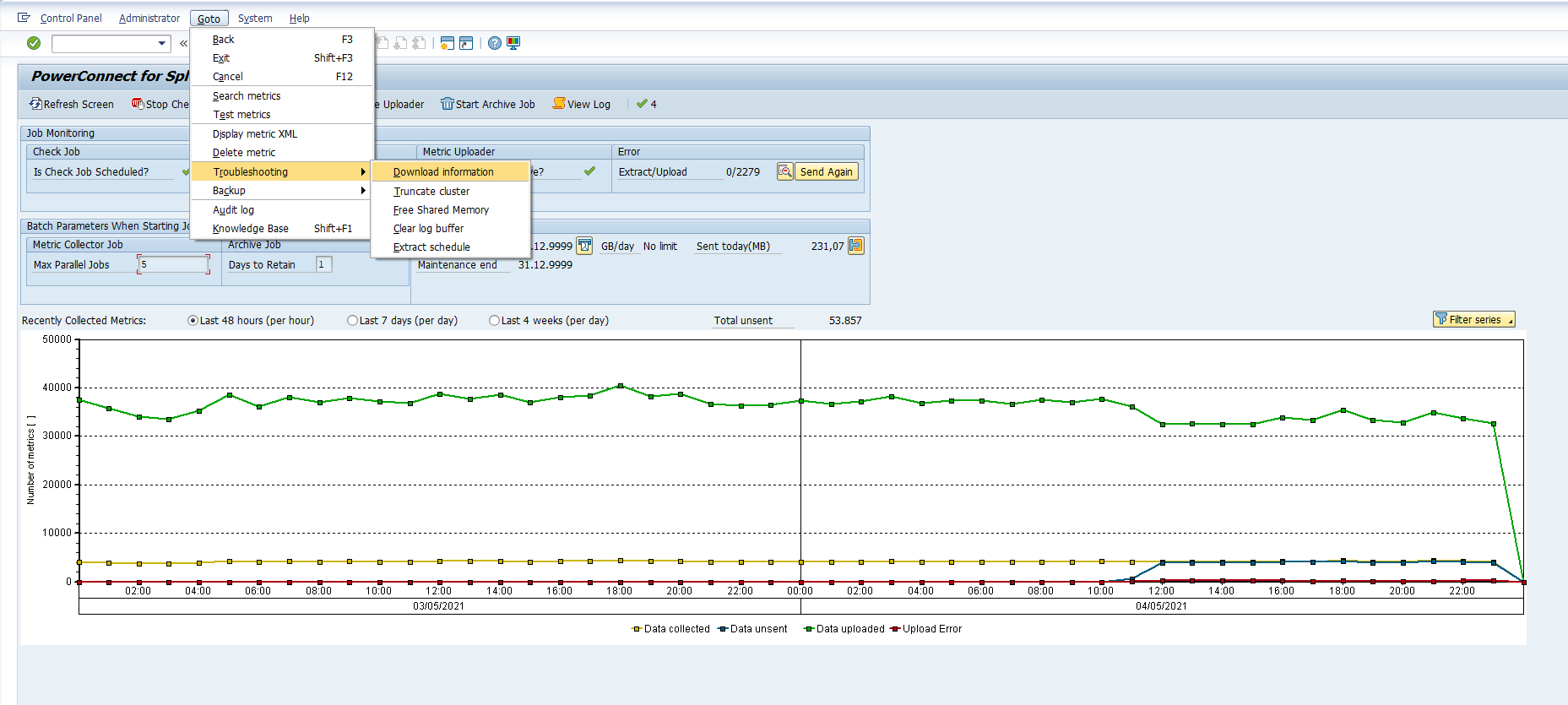This screenshot has height=705, width=1568.
Task: Click the Create New Session icon
Action: [x=448, y=43]
